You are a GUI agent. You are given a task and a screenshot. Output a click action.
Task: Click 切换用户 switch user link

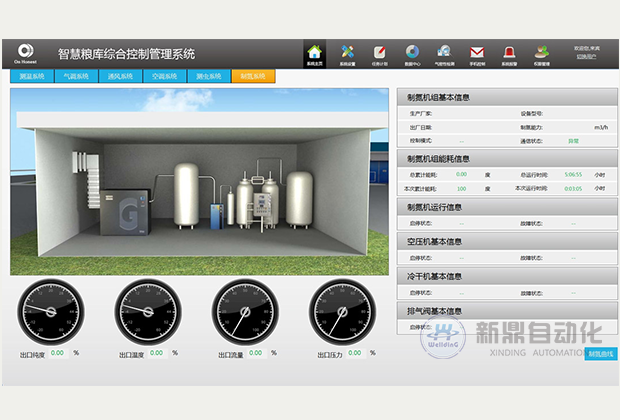pos(586,57)
